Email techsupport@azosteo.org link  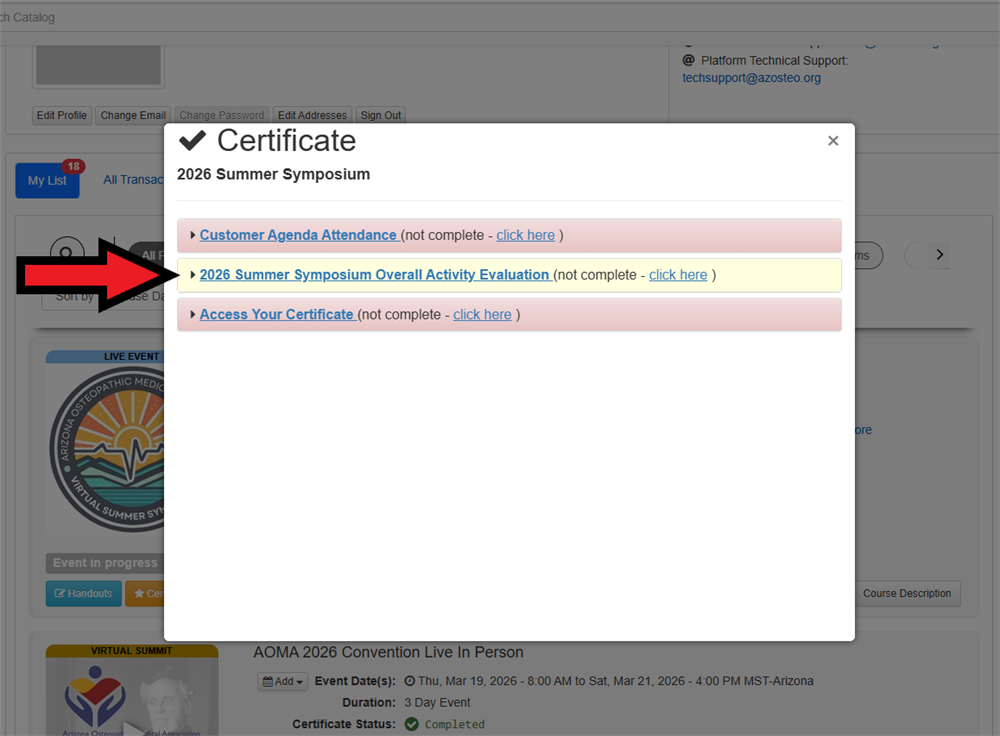751,78
